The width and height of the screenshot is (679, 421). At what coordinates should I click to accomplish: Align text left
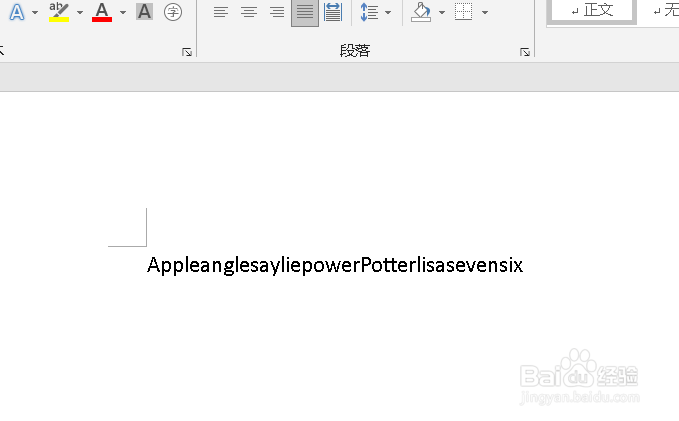point(221,12)
